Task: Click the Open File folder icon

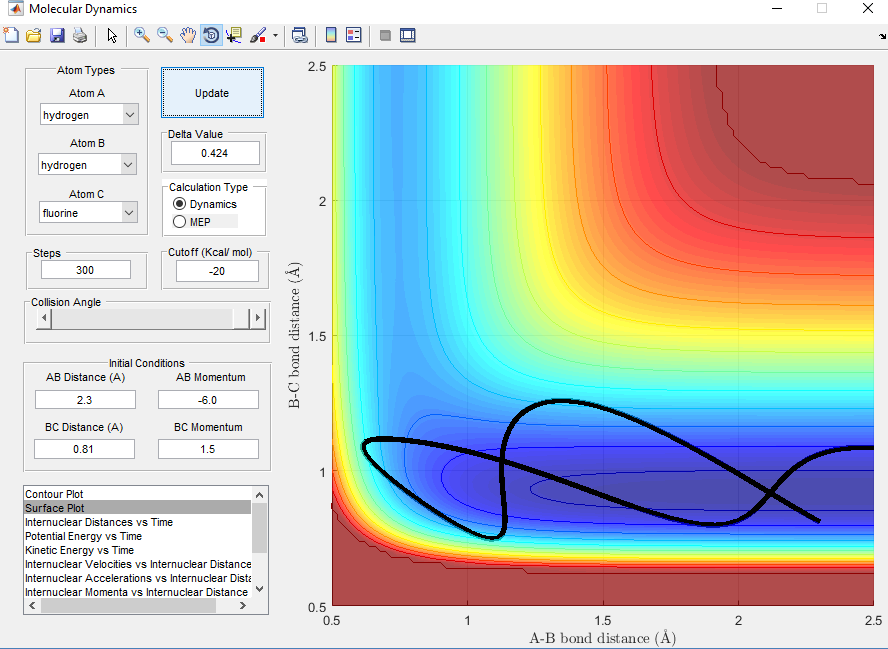Action: click(34, 35)
